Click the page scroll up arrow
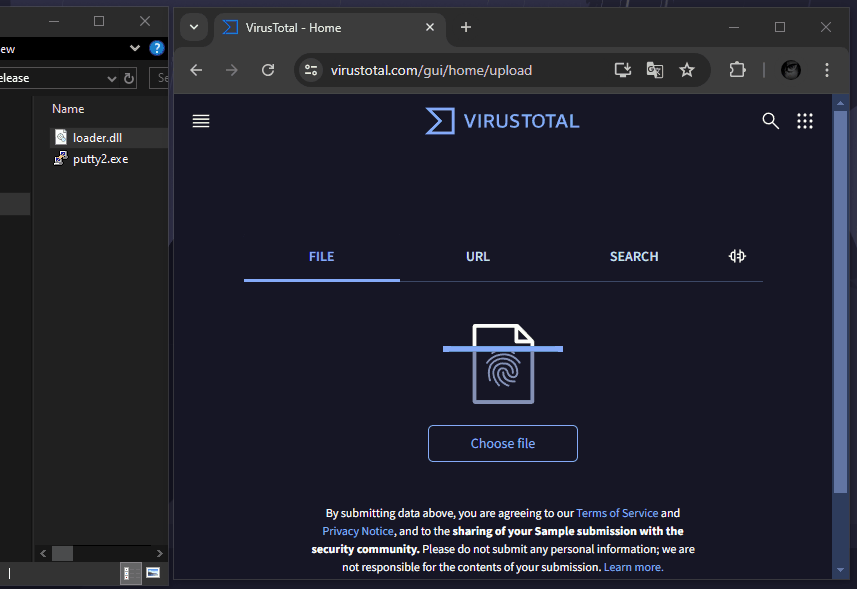 (841, 103)
